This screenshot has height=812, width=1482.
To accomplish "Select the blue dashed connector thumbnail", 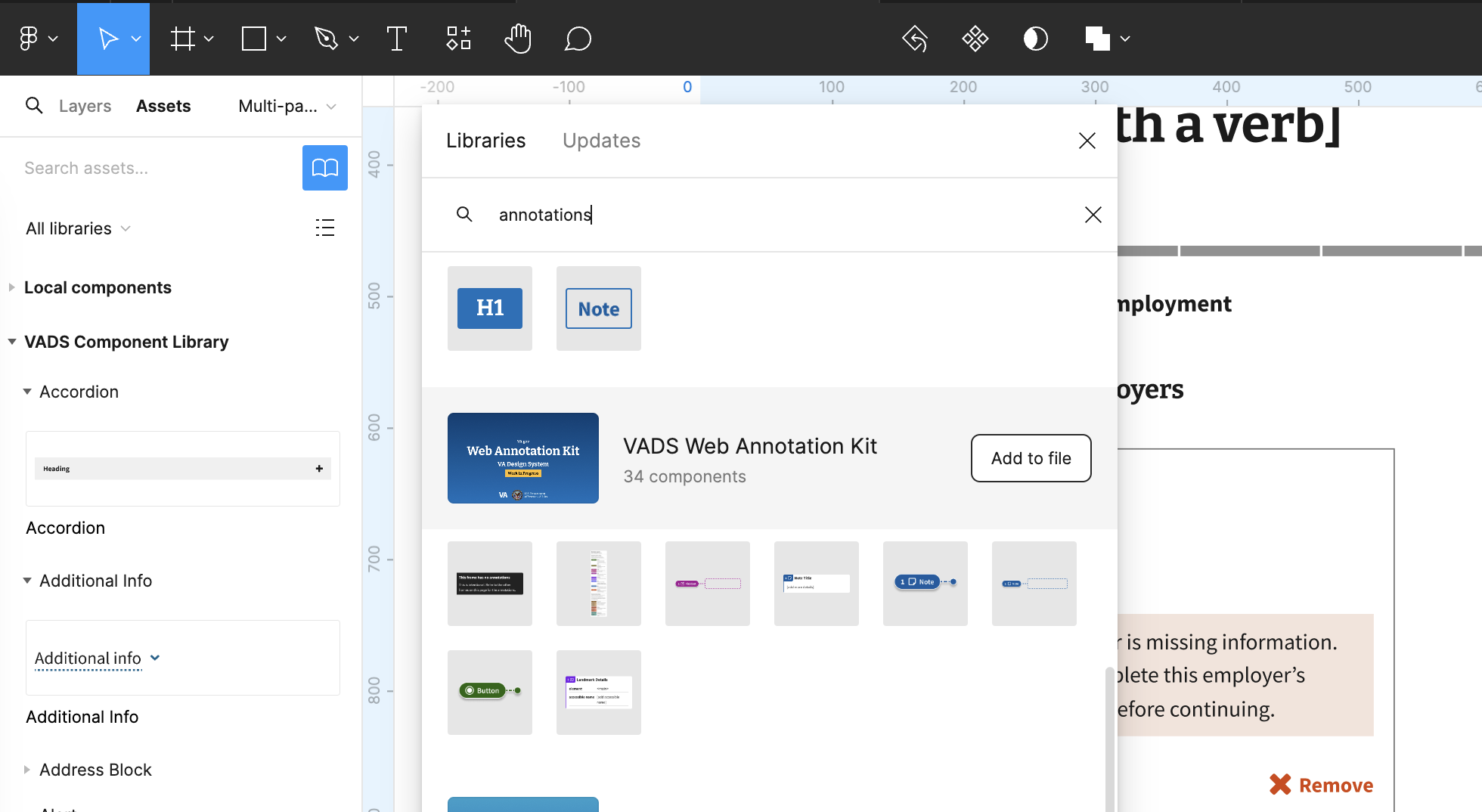I will 1034,584.
